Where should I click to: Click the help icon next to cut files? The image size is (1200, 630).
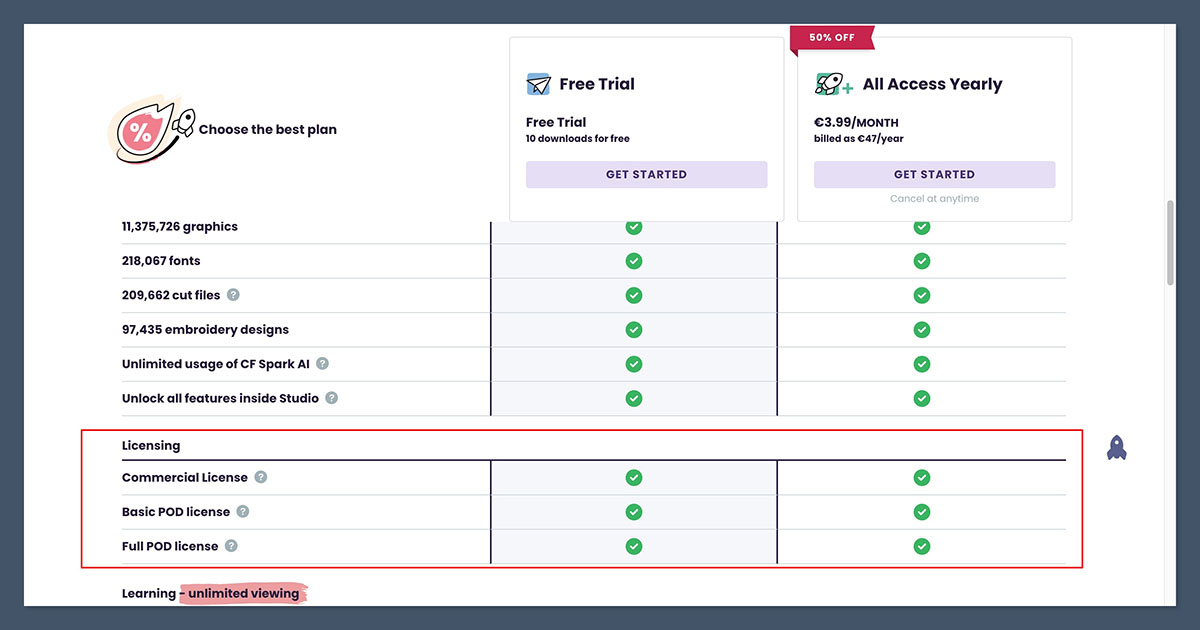(x=233, y=295)
